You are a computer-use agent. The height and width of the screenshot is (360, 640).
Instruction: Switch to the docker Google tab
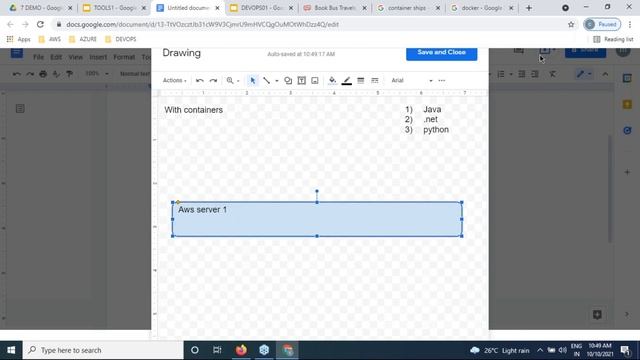point(482,8)
